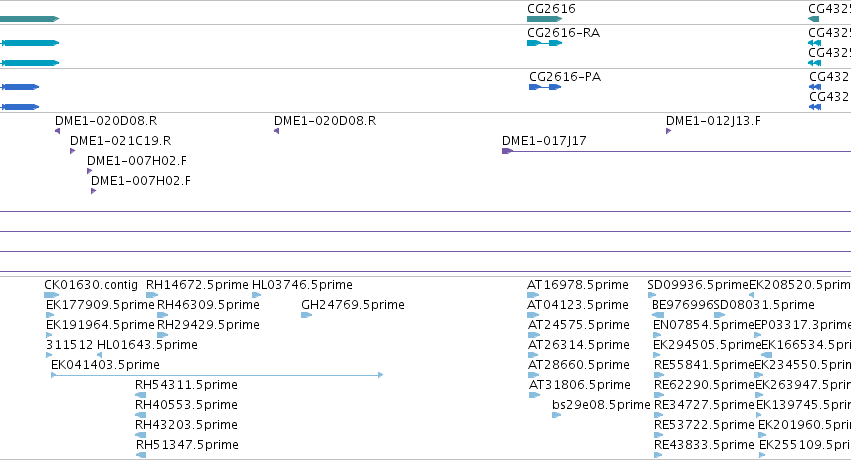This screenshot has width=851, height=460.
Task: Select the CG2616 gene arrow glyph
Action: coord(544,19)
